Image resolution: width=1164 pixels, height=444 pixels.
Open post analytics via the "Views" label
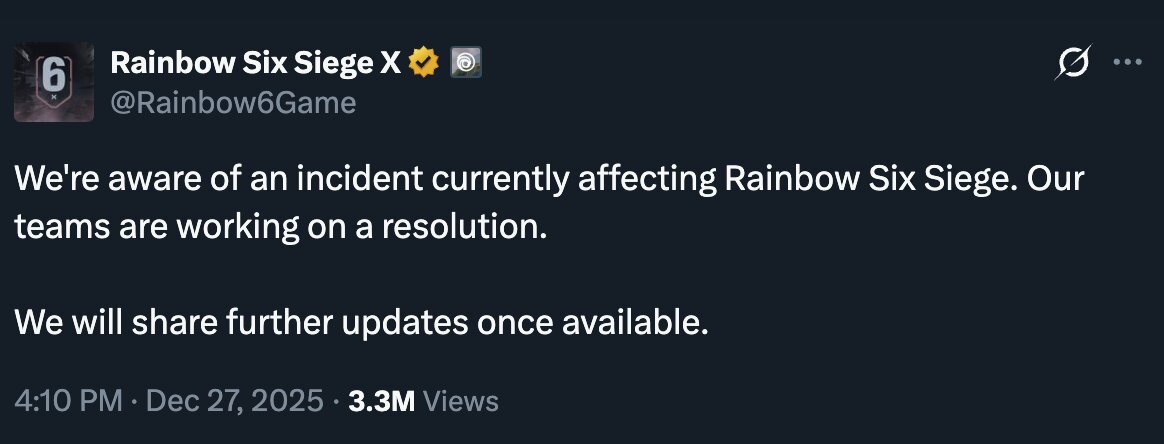coord(460,402)
